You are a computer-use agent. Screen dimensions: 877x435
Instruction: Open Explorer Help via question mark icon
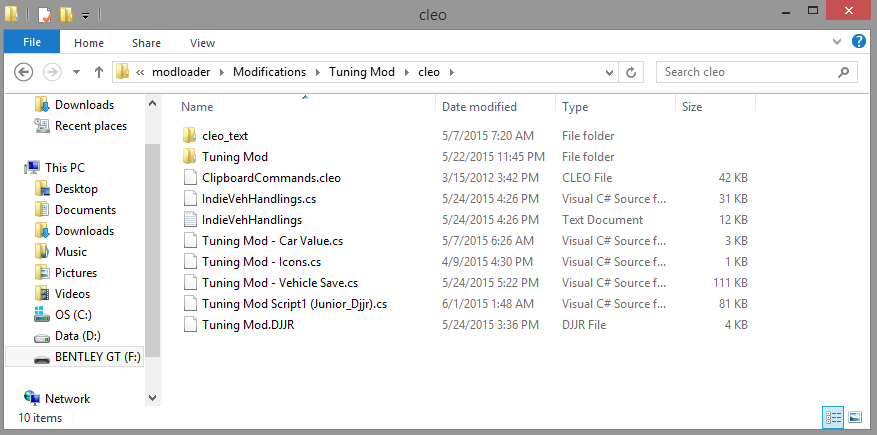pyautogui.click(x=858, y=42)
